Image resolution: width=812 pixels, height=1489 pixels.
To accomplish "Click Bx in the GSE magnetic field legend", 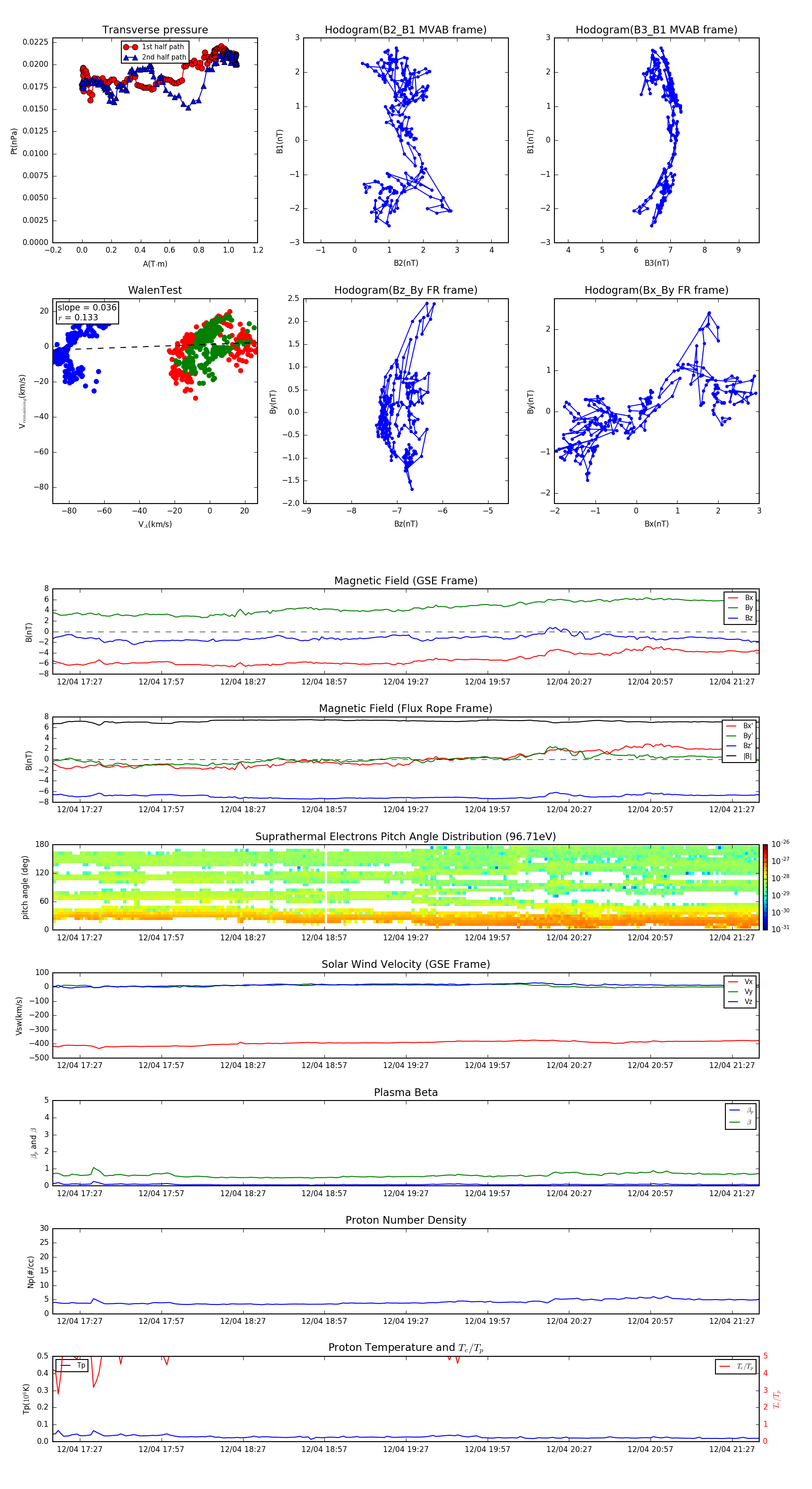I will [x=741, y=598].
